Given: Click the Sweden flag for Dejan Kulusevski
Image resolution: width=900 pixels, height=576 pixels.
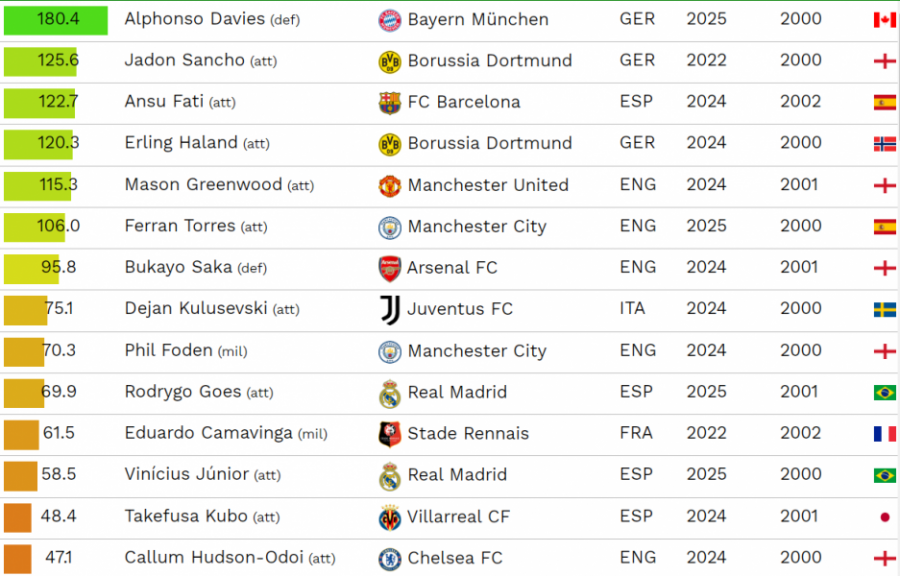Looking at the screenshot, I should [x=885, y=309].
